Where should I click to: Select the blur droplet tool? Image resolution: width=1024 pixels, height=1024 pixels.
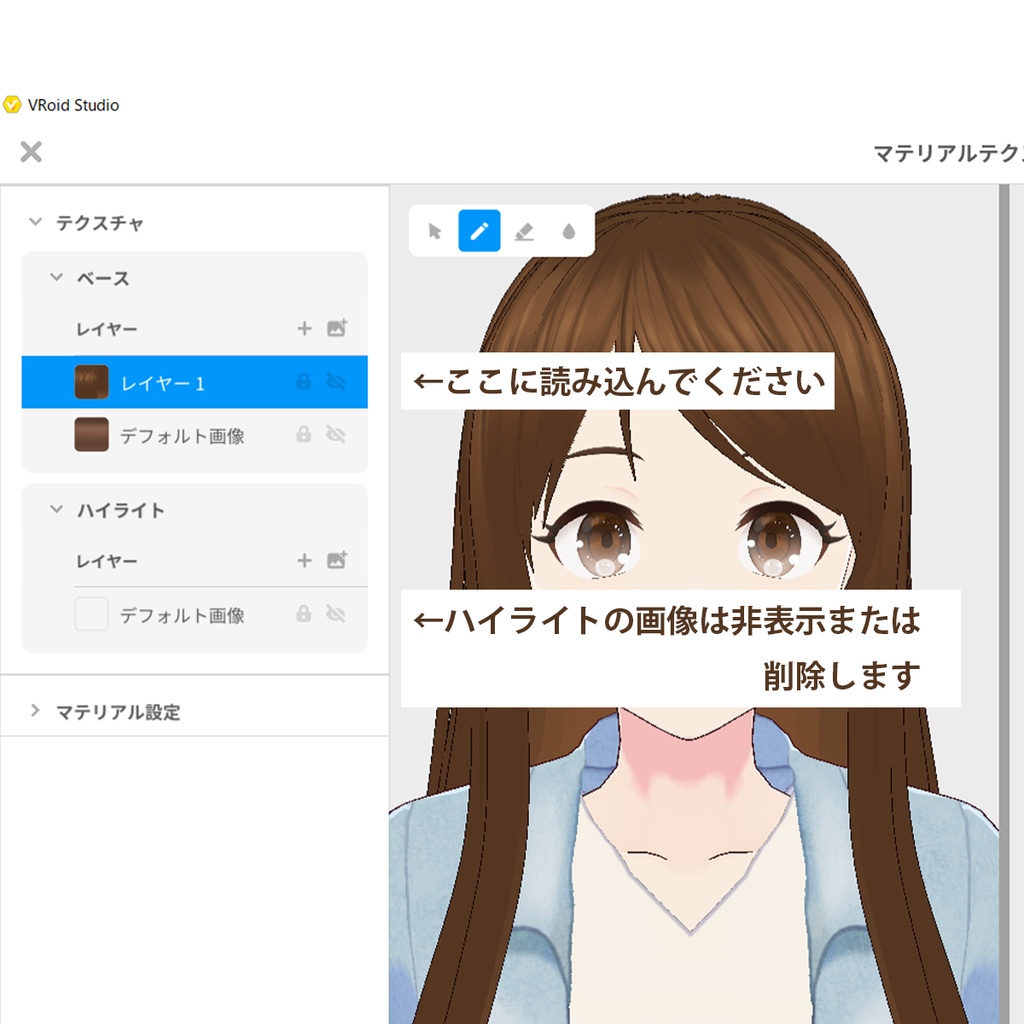click(569, 231)
